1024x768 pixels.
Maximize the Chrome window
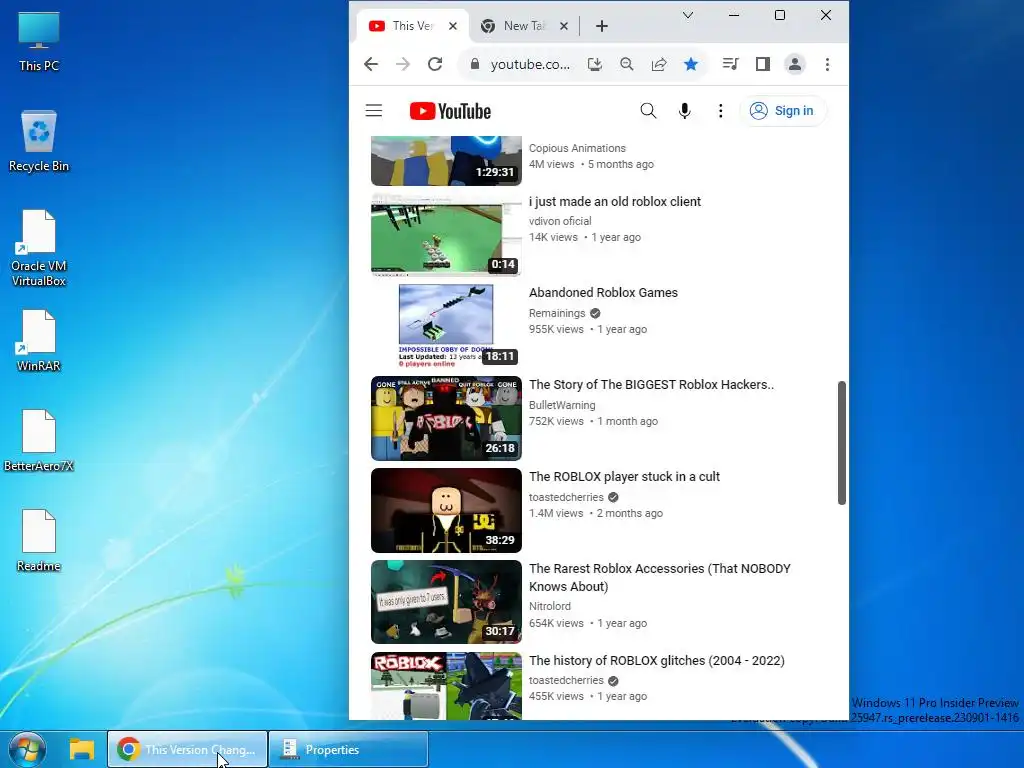coord(780,15)
